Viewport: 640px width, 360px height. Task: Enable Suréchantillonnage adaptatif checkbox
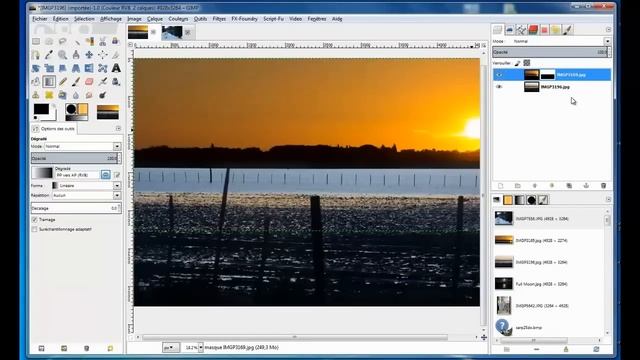pos(35,229)
